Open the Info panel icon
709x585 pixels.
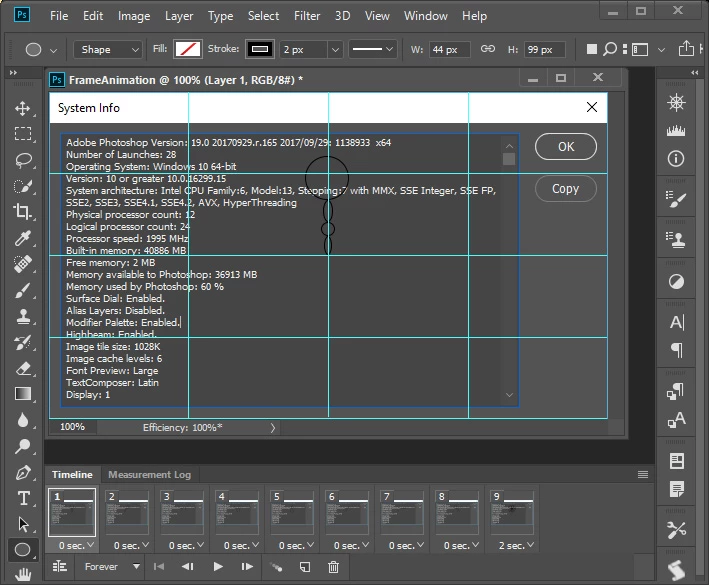tap(676, 159)
